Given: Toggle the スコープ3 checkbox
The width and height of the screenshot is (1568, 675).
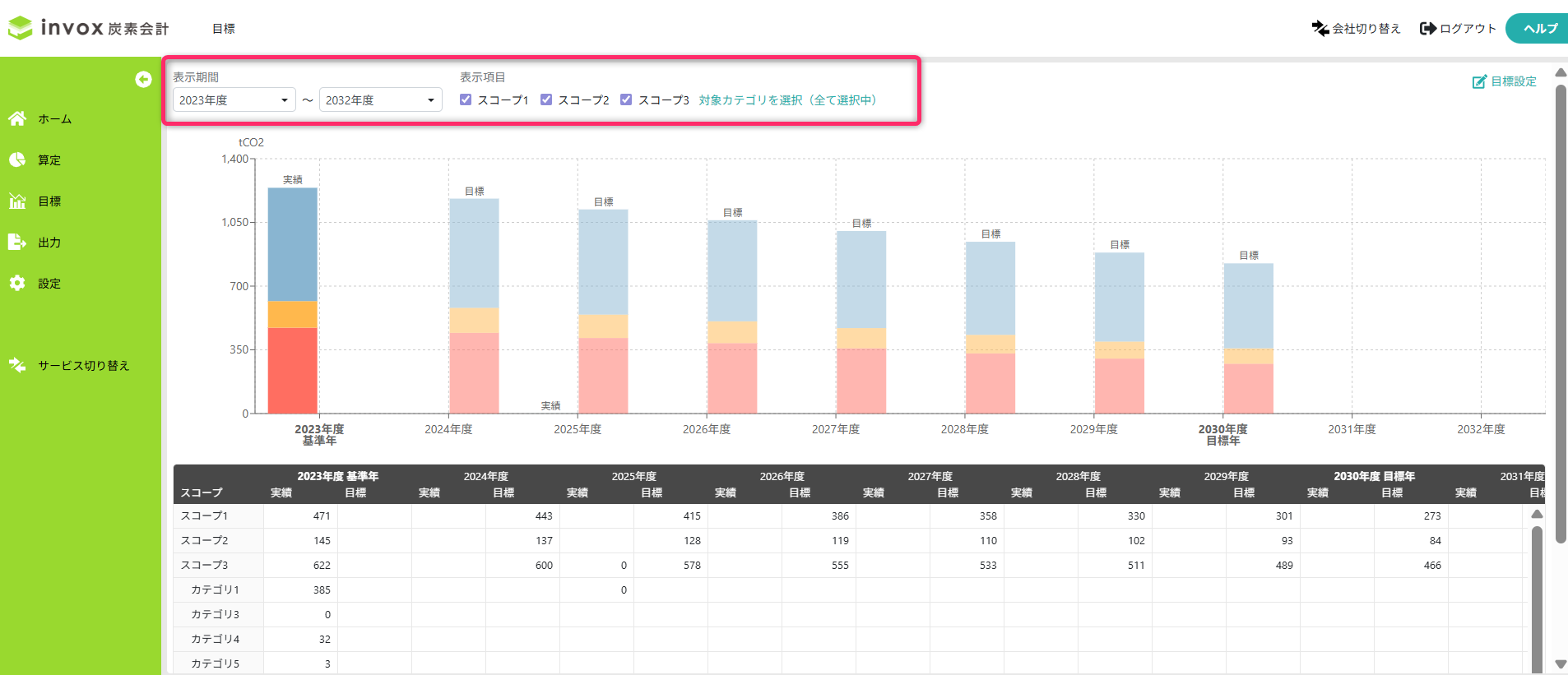Looking at the screenshot, I should tap(626, 99).
